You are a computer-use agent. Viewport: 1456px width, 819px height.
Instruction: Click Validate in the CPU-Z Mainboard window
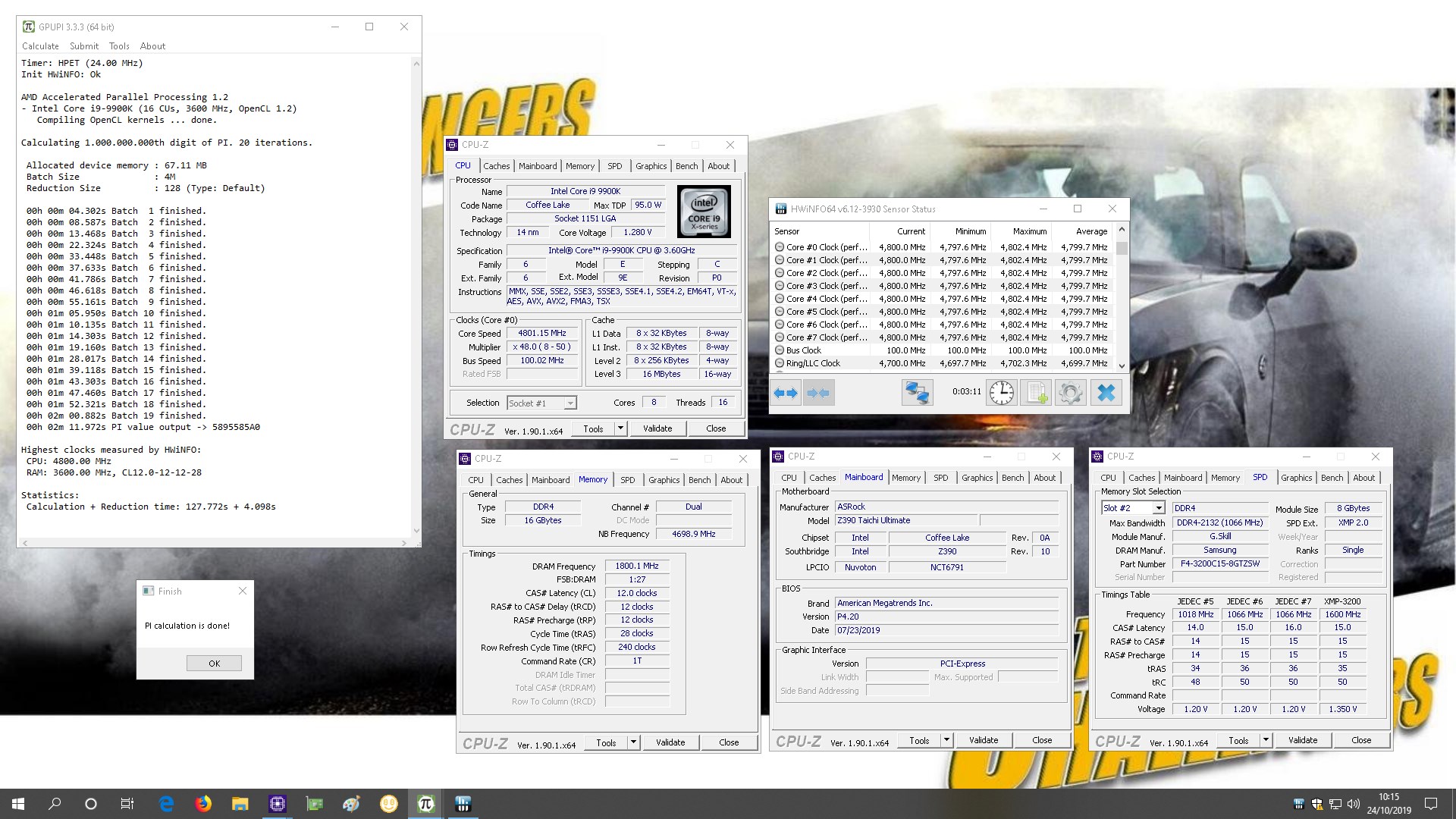(984, 740)
